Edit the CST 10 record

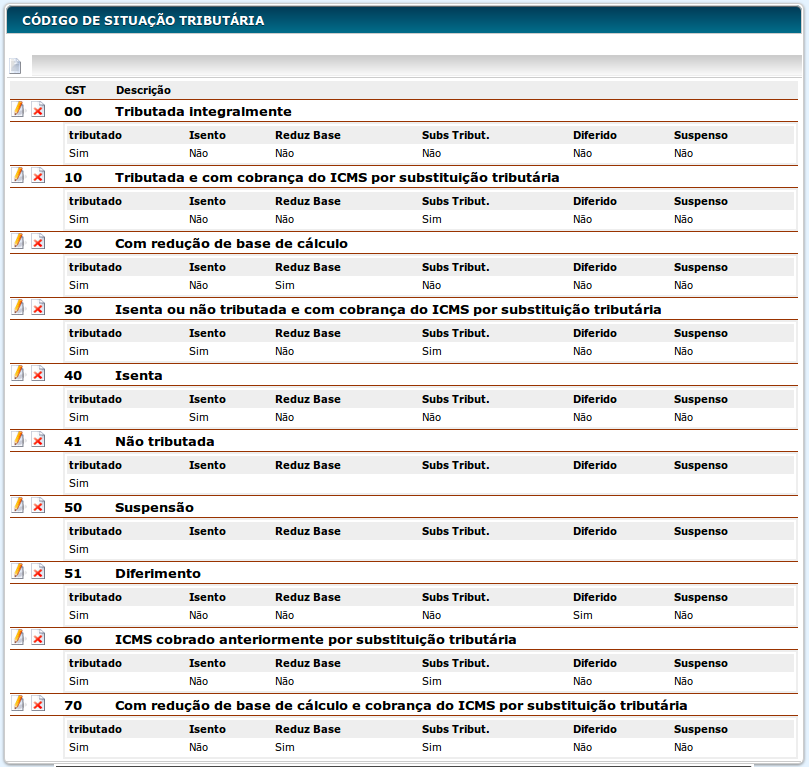[18, 176]
